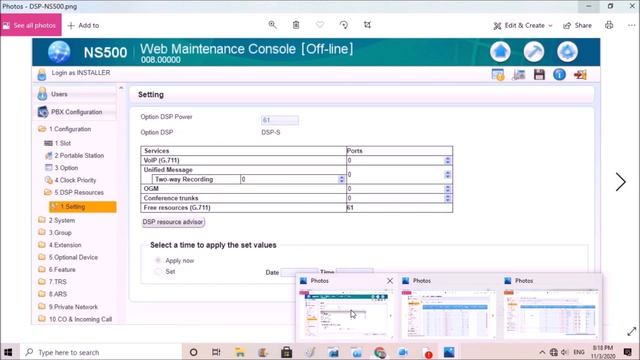Go to the next photo arrow
640x360 pixels.
click(621, 182)
